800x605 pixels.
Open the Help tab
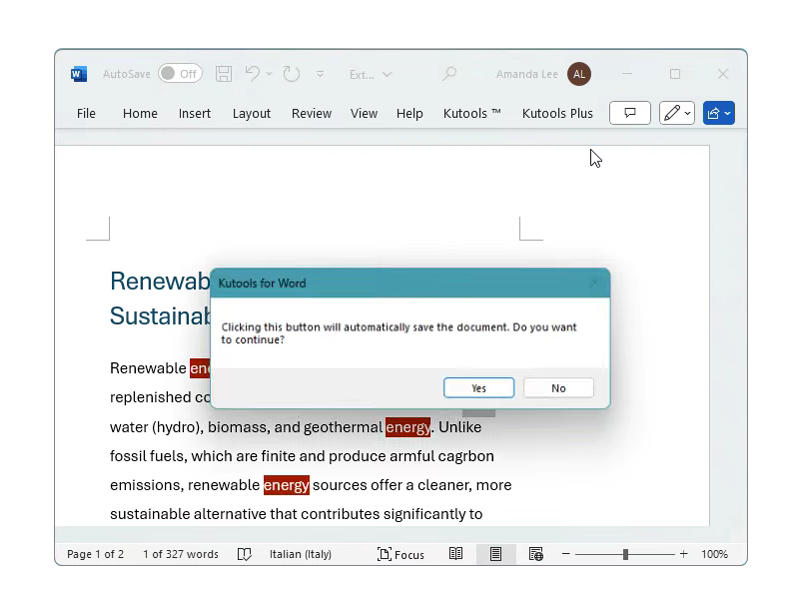(410, 113)
